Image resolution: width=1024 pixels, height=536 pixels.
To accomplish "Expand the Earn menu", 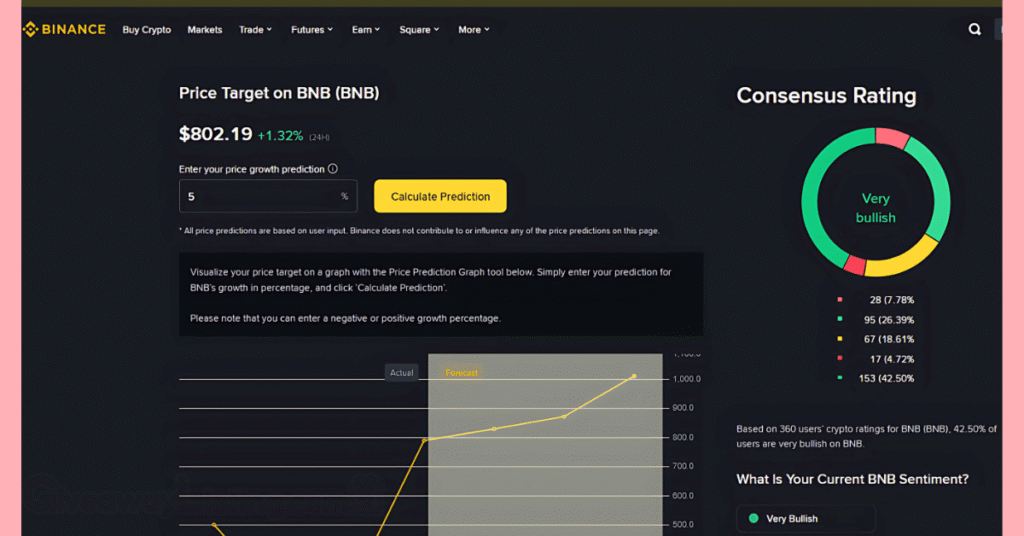I will tap(366, 29).
